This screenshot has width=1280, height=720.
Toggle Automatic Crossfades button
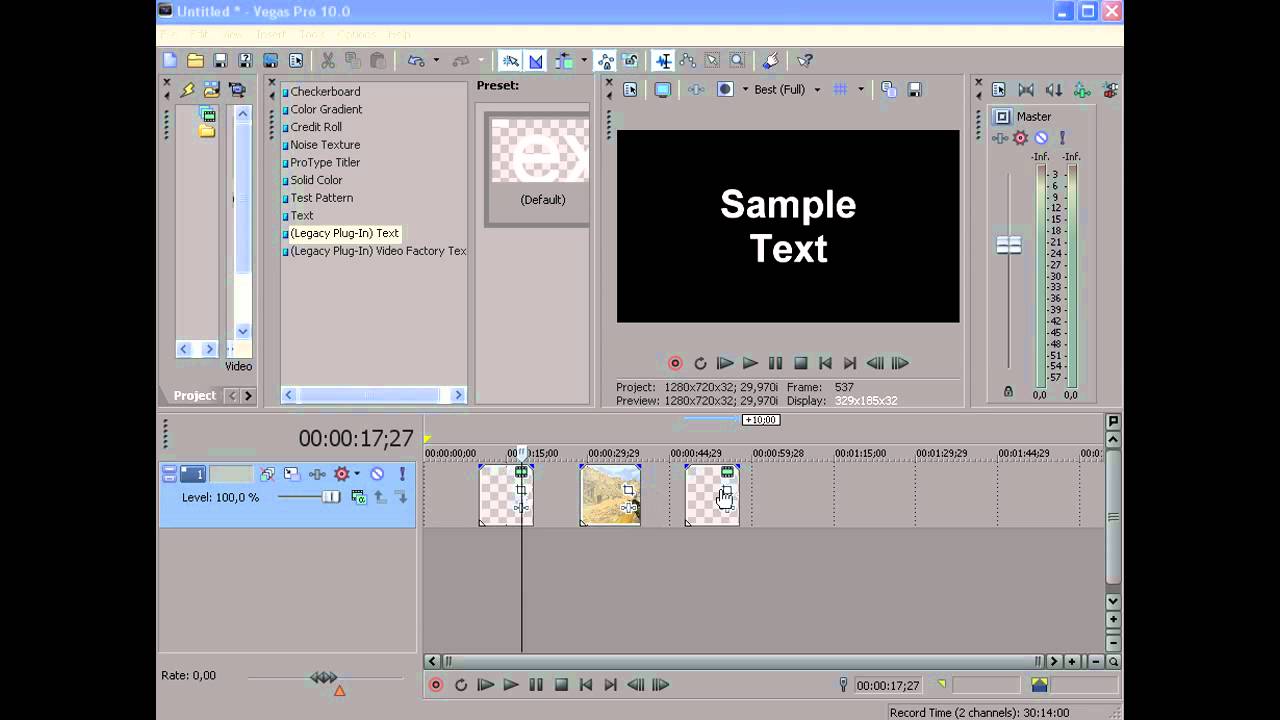click(535, 61)
